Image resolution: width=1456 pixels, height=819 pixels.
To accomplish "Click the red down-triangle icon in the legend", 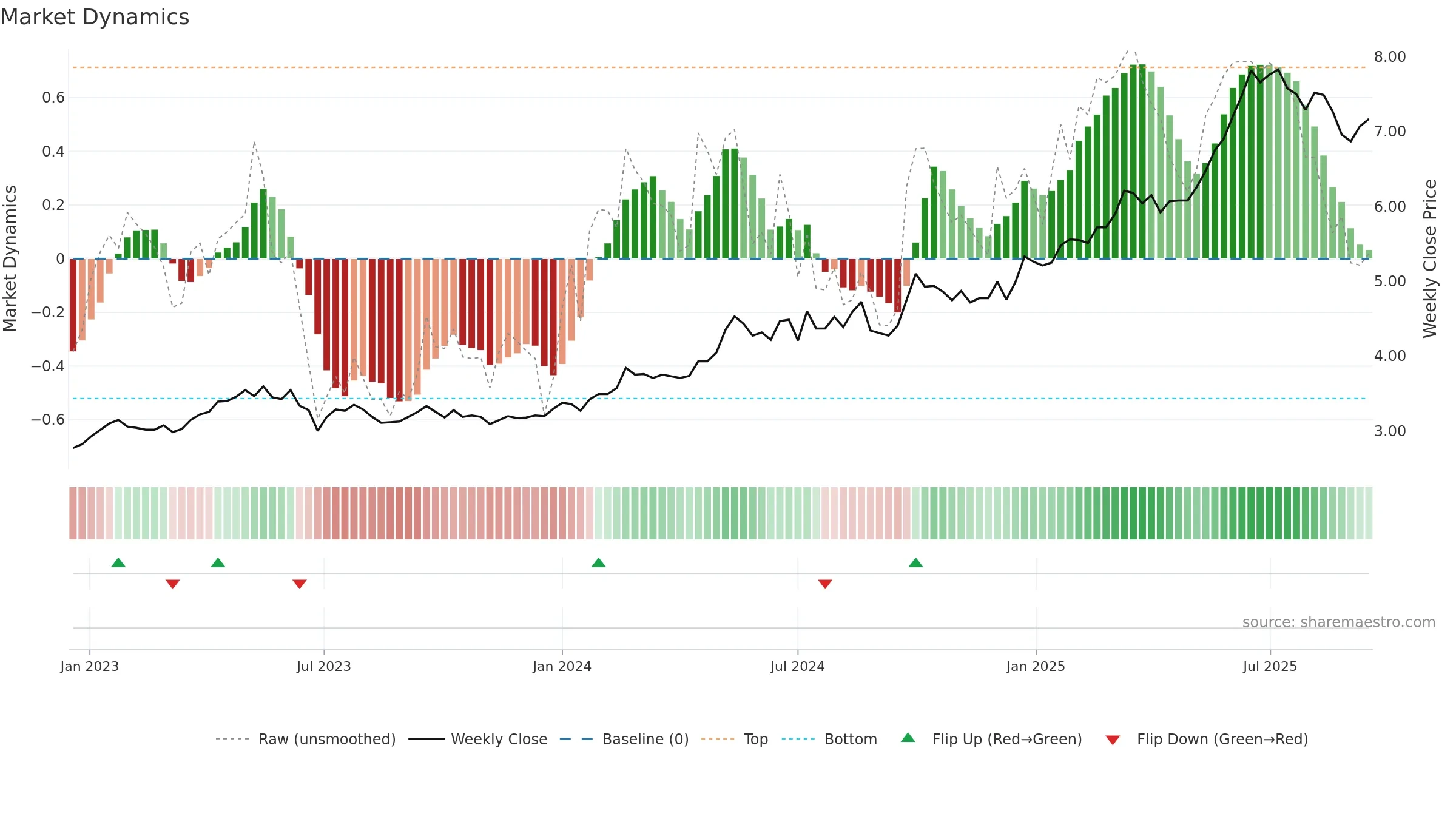I will pos(1113,740).
